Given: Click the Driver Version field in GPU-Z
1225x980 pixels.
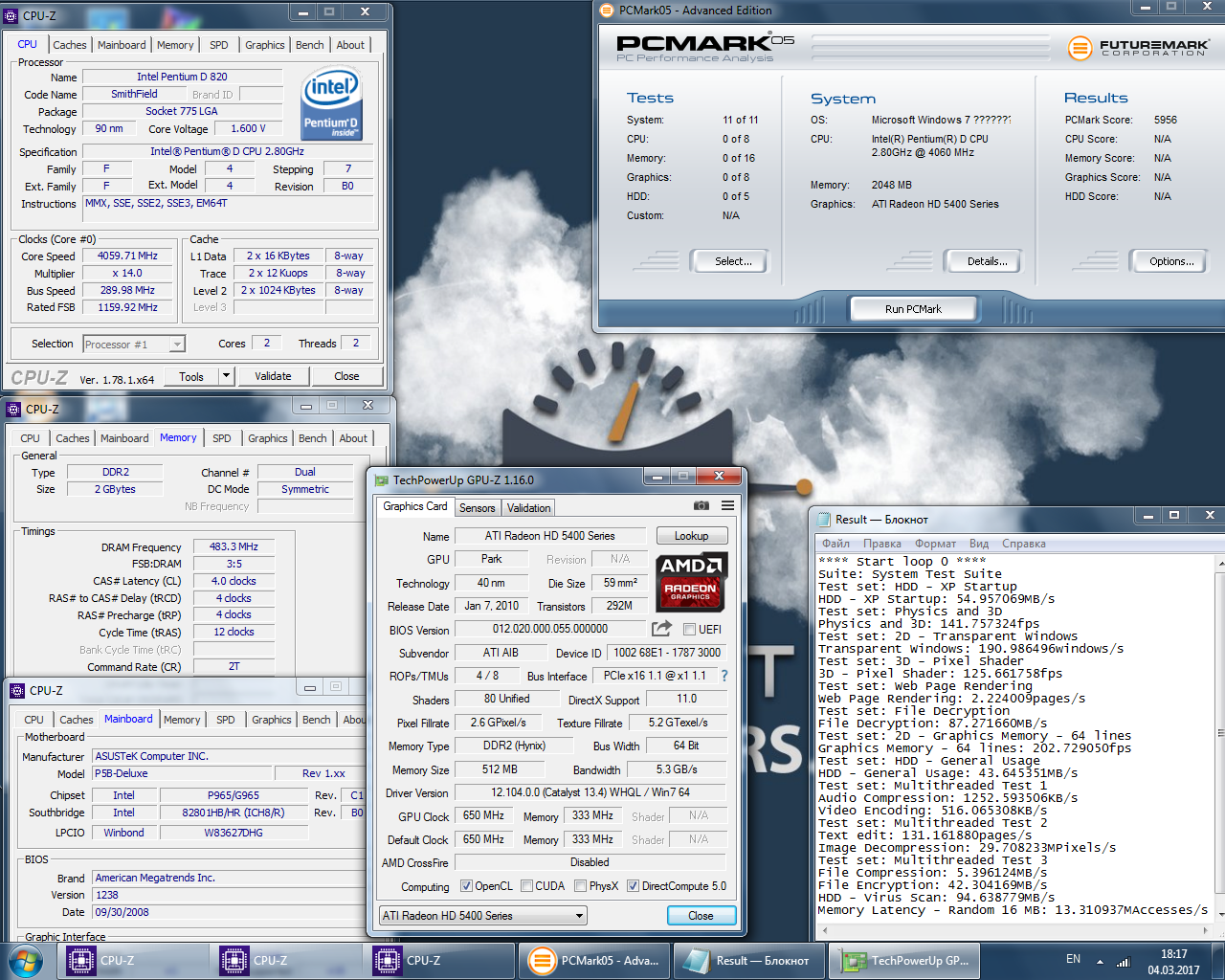Looking at the screenshot, I should (x=590, y=792).
